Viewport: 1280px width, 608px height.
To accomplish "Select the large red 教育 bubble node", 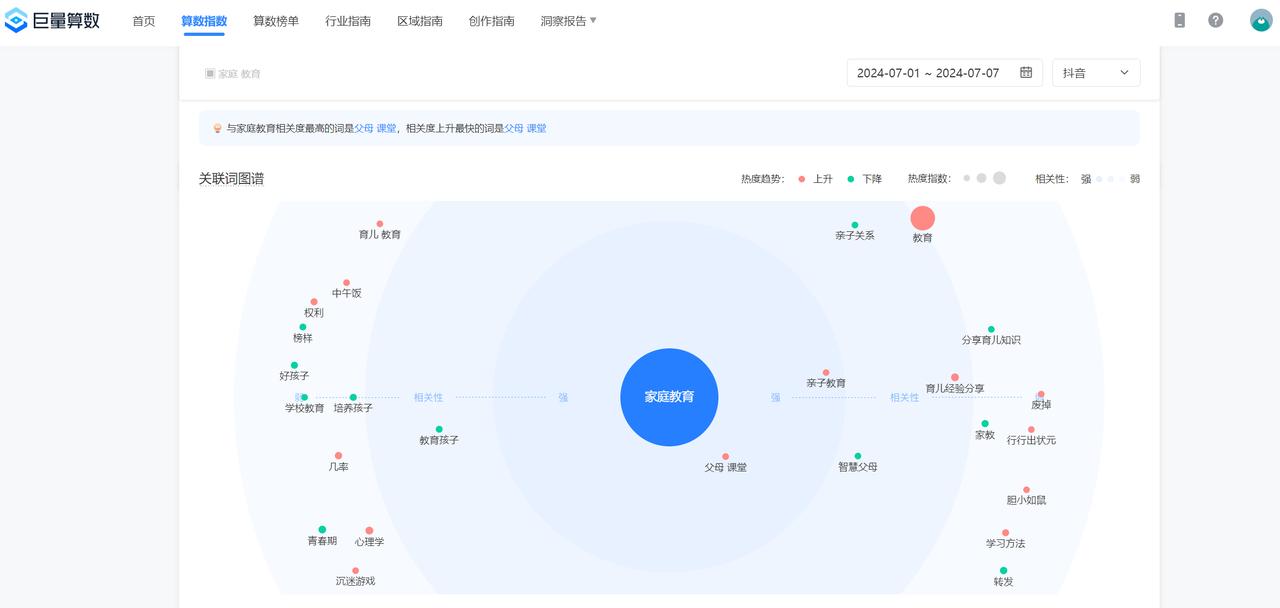I will (922, 218).
